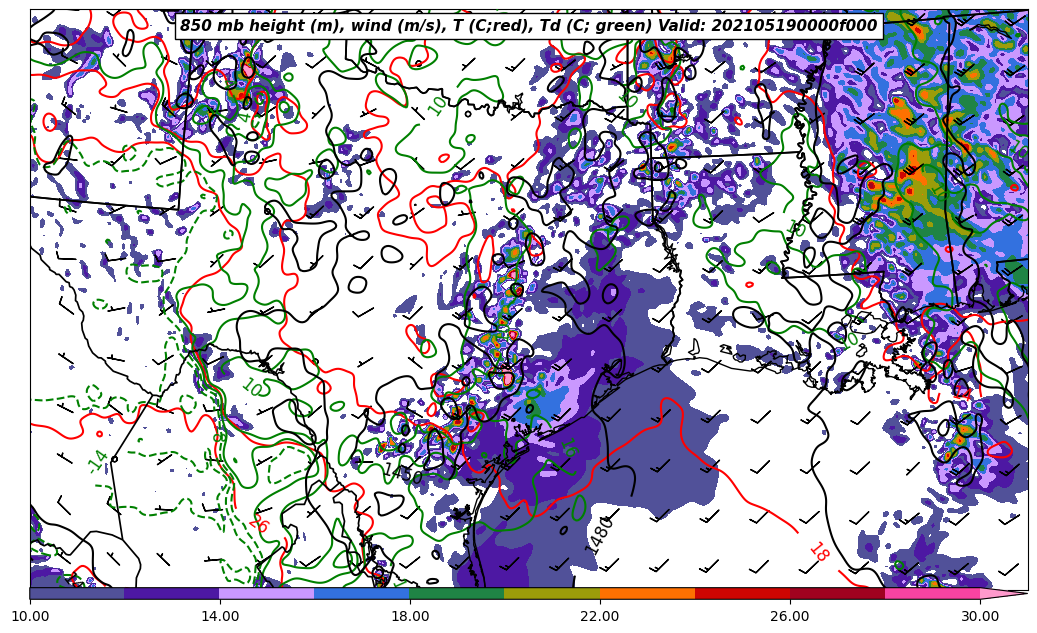Pick the lavender 14–16 colorbar segment
The width and height of the screenshot is (1037, 633).
(267, 593)
